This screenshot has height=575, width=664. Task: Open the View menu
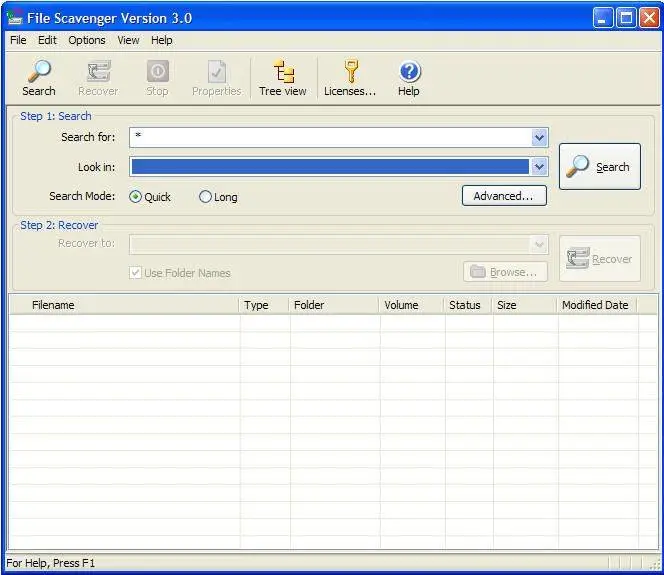(128, 40)
